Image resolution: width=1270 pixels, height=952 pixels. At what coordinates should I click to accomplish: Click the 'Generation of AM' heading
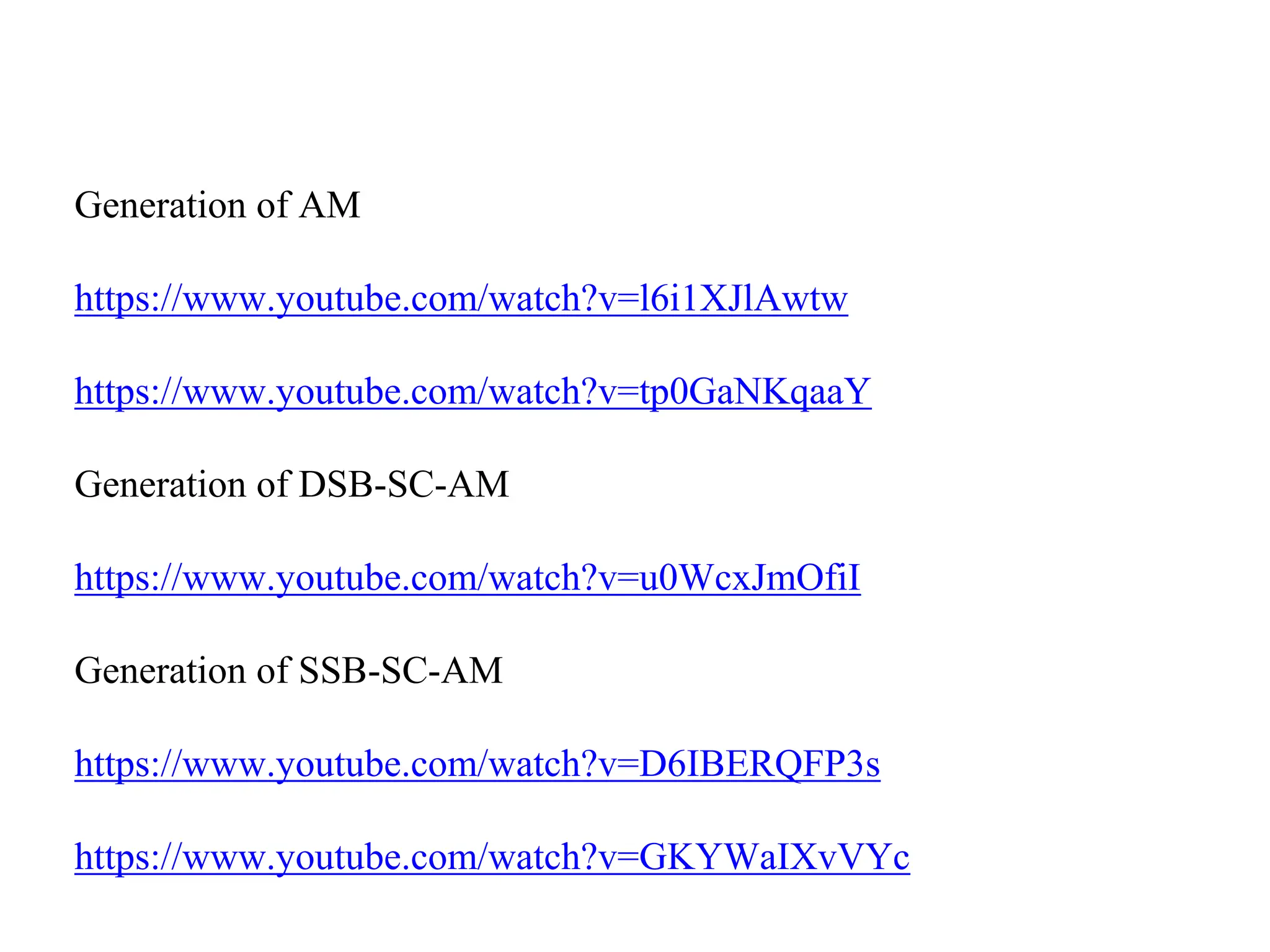pyautogui.click(x=217, y=205)
